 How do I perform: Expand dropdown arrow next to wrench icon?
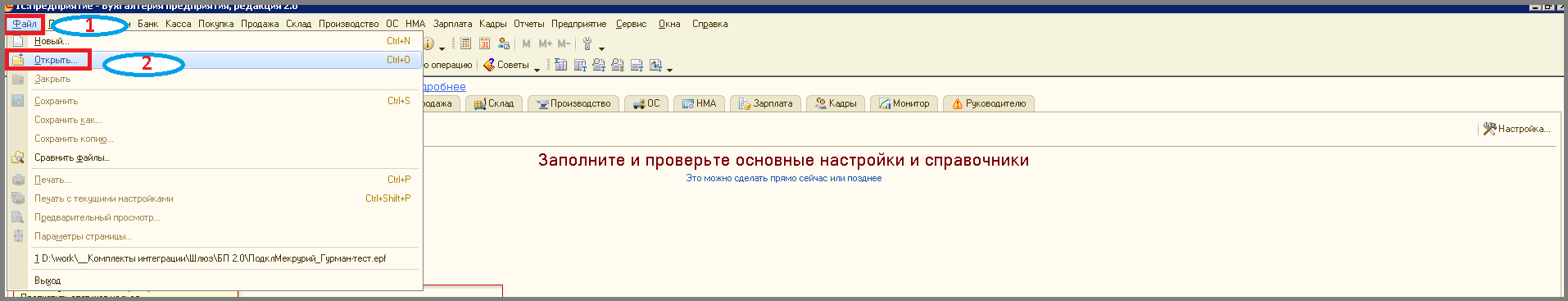(x=601, y=49)
